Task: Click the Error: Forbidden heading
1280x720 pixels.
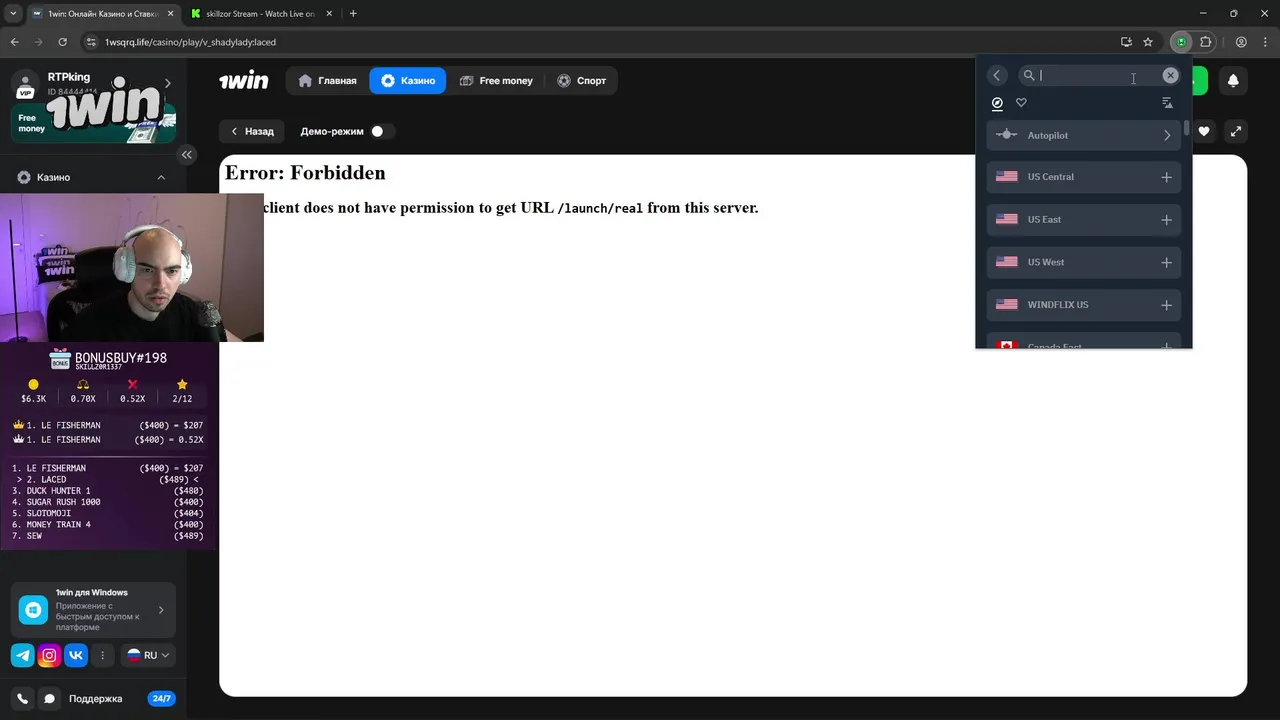Action: (x=305, y=173)
